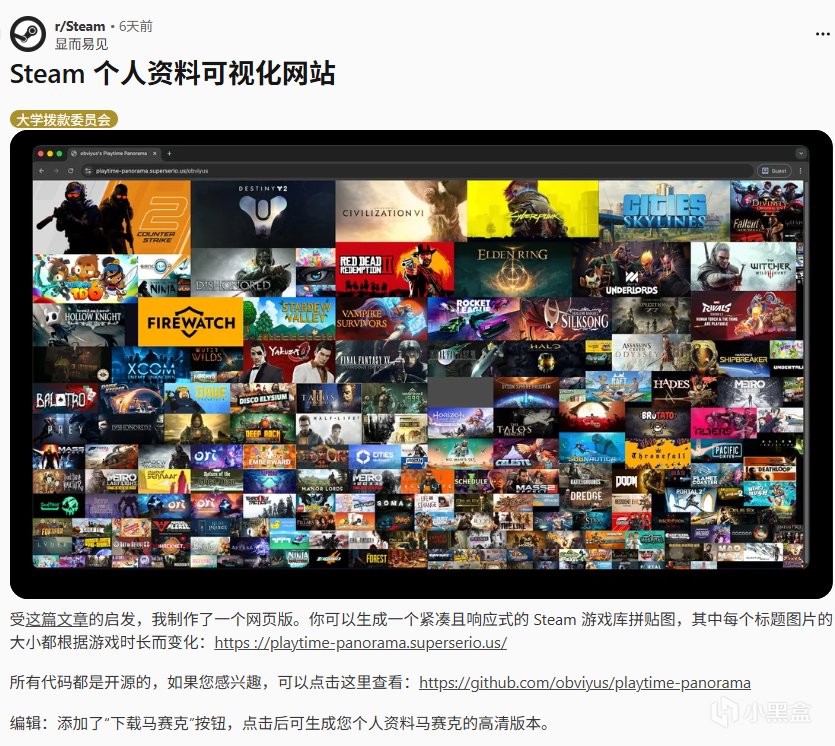Screen dimensions: 835x746
Task: Close the Playtime Panorama tab with its X
Action: pyautogui.click(x=154, y=153)
